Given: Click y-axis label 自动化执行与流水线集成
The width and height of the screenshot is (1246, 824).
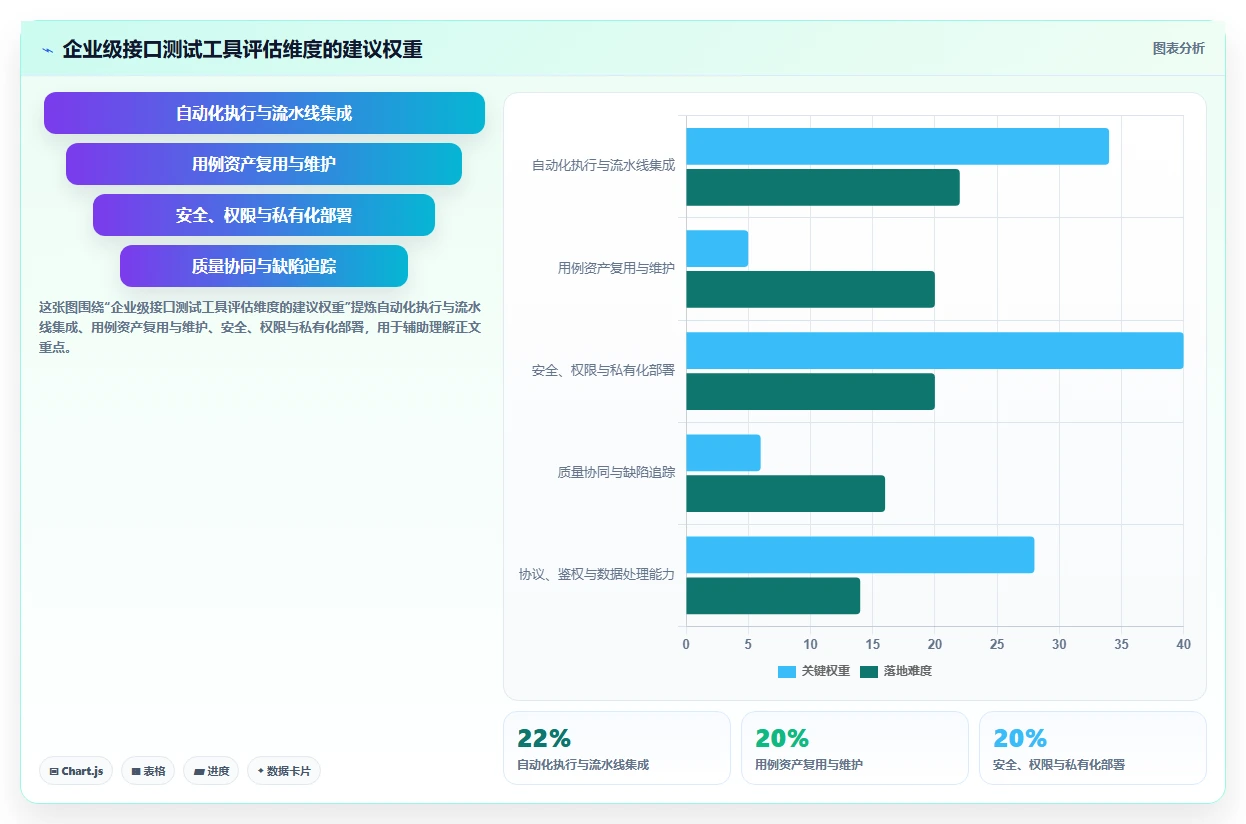Looking at the screenshot, I should click(603, 166).
